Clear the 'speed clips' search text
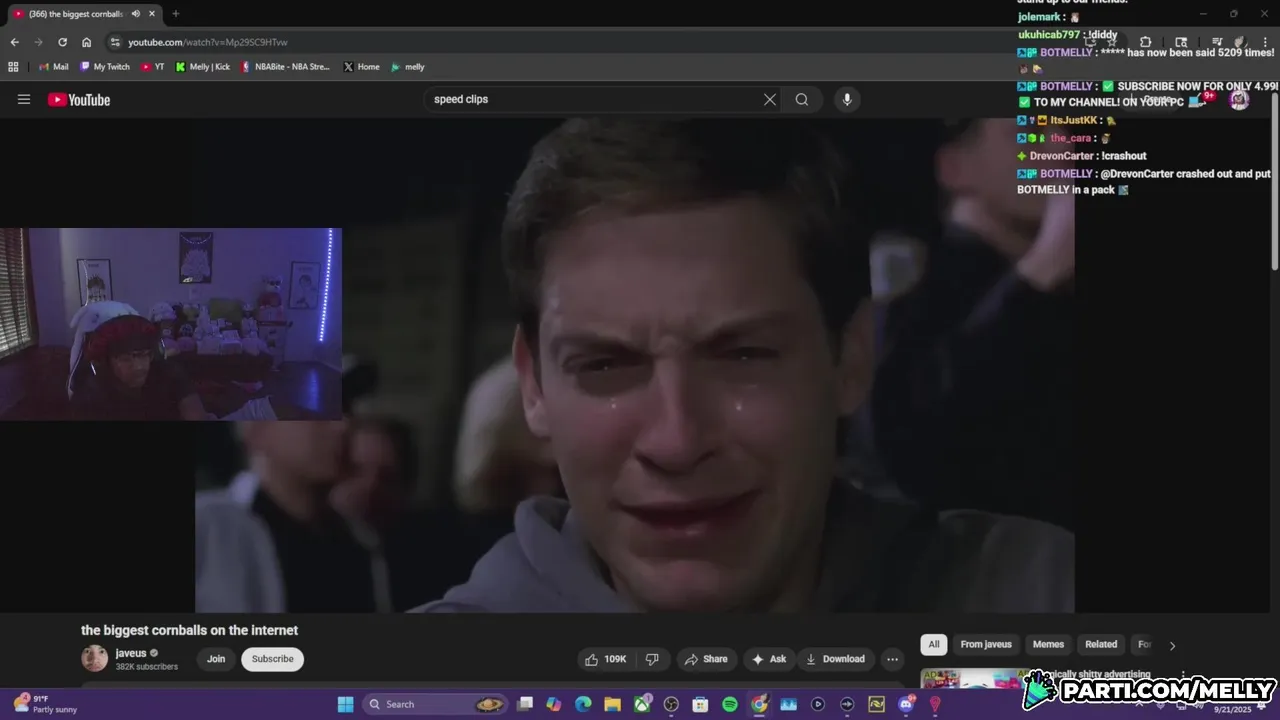The height and width of the screenshot is (720, 1280). [x=770, y=99]
